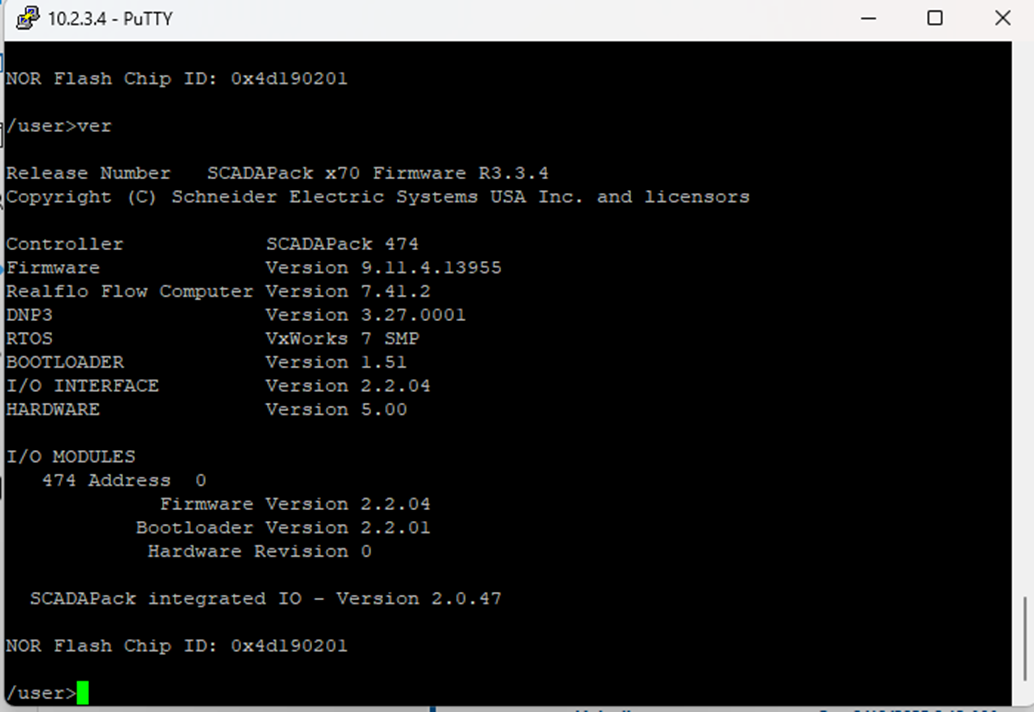The image size is (1034, 712).
Task: Click the last 'NOR Flash Chip ID' line
Action: 177,645
